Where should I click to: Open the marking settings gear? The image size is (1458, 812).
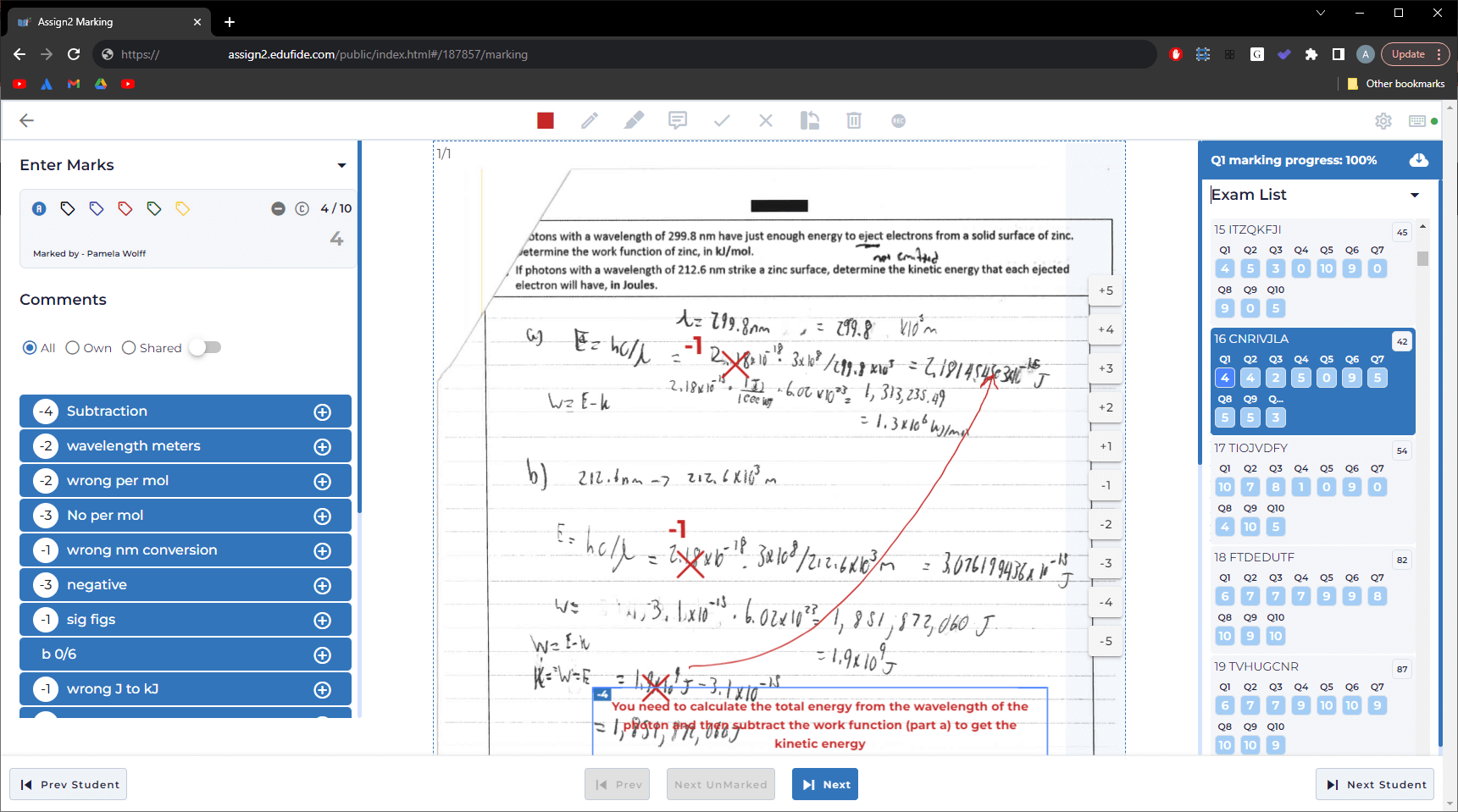(1383, 121)
